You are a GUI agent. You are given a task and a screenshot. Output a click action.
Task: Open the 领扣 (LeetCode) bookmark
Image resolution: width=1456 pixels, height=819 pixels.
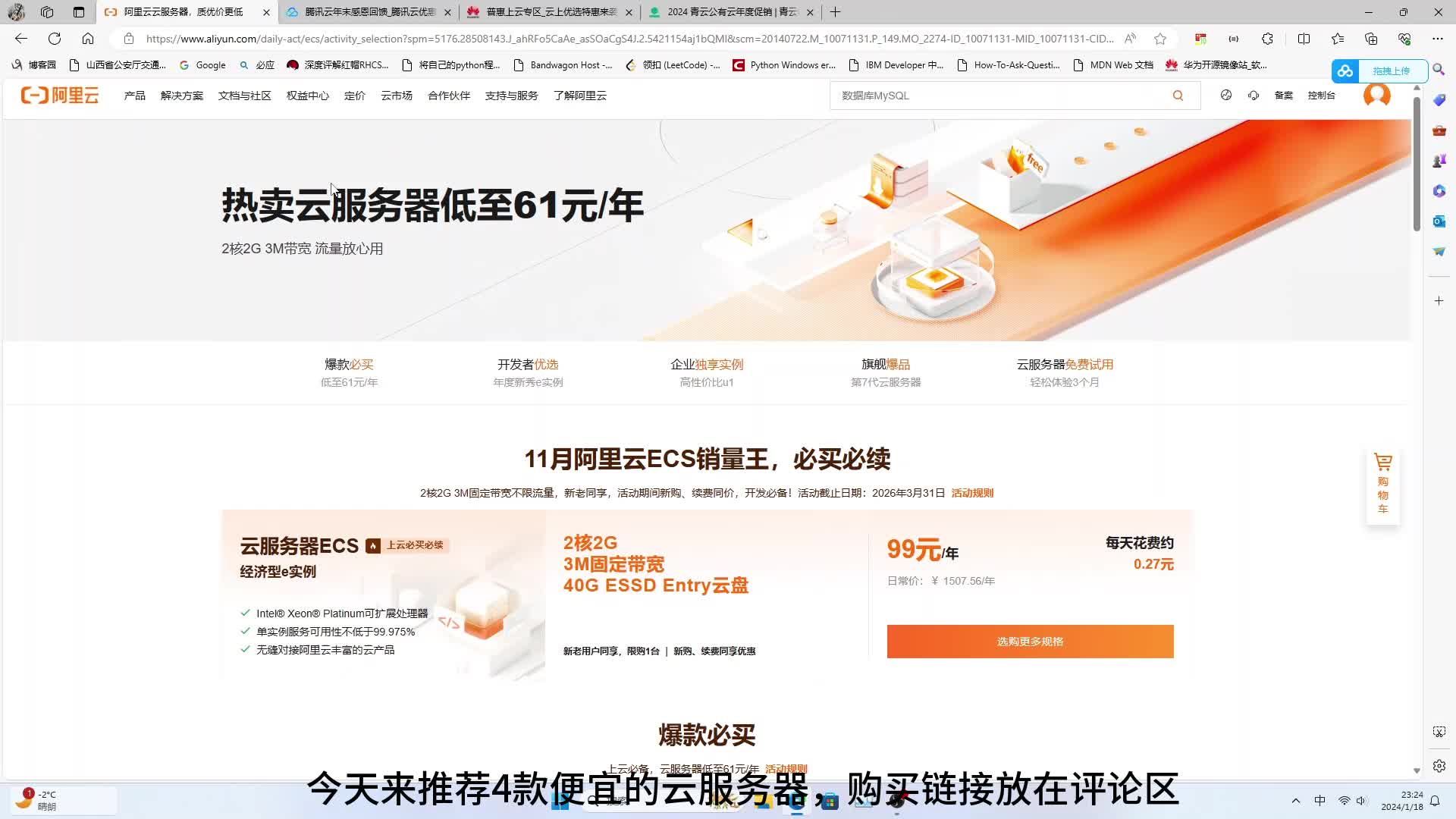pos(673,65)
